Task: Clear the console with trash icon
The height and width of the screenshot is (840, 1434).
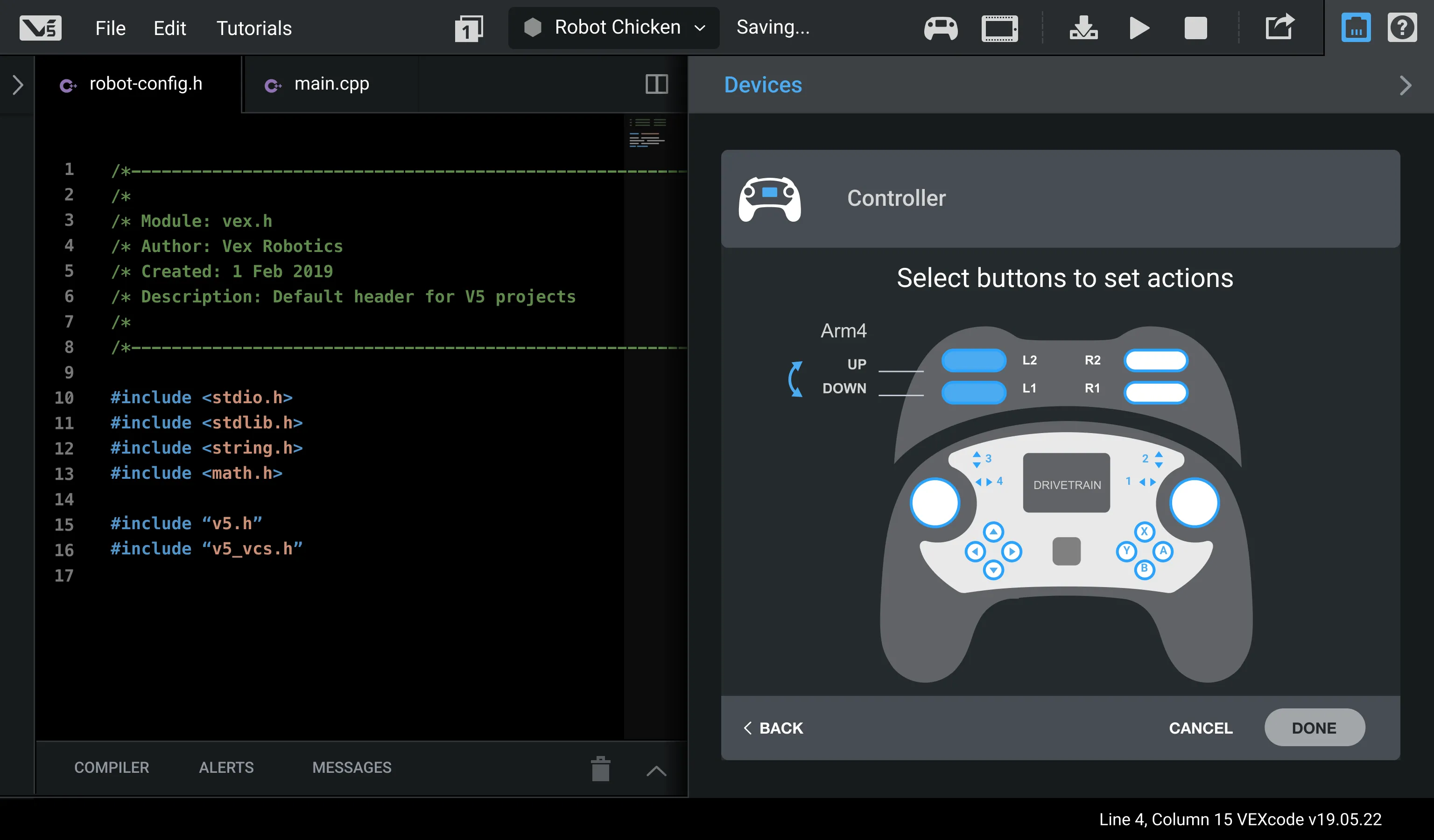Action: pos(600,769)
